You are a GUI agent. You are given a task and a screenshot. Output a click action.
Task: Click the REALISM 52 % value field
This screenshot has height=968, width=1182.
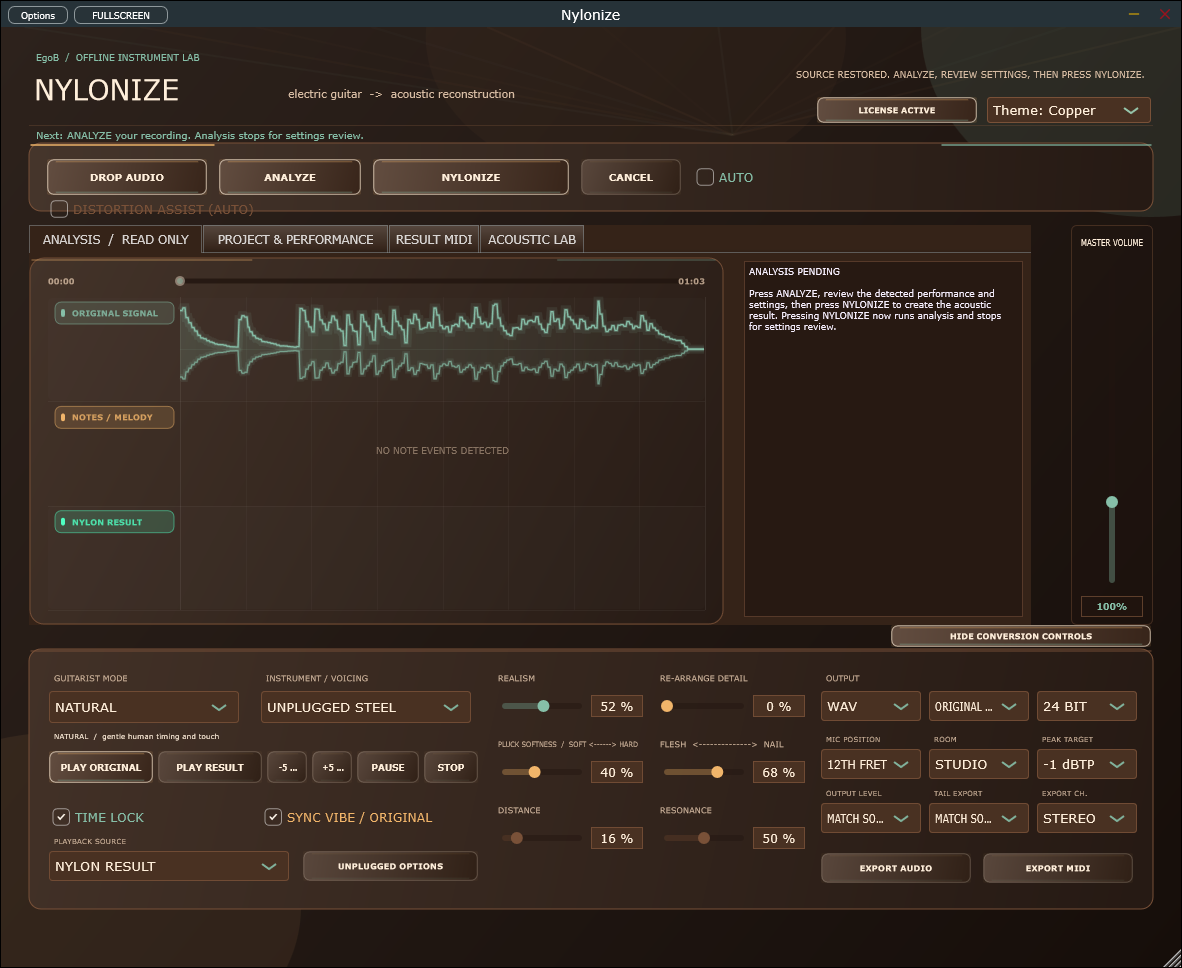click(617, 706)
